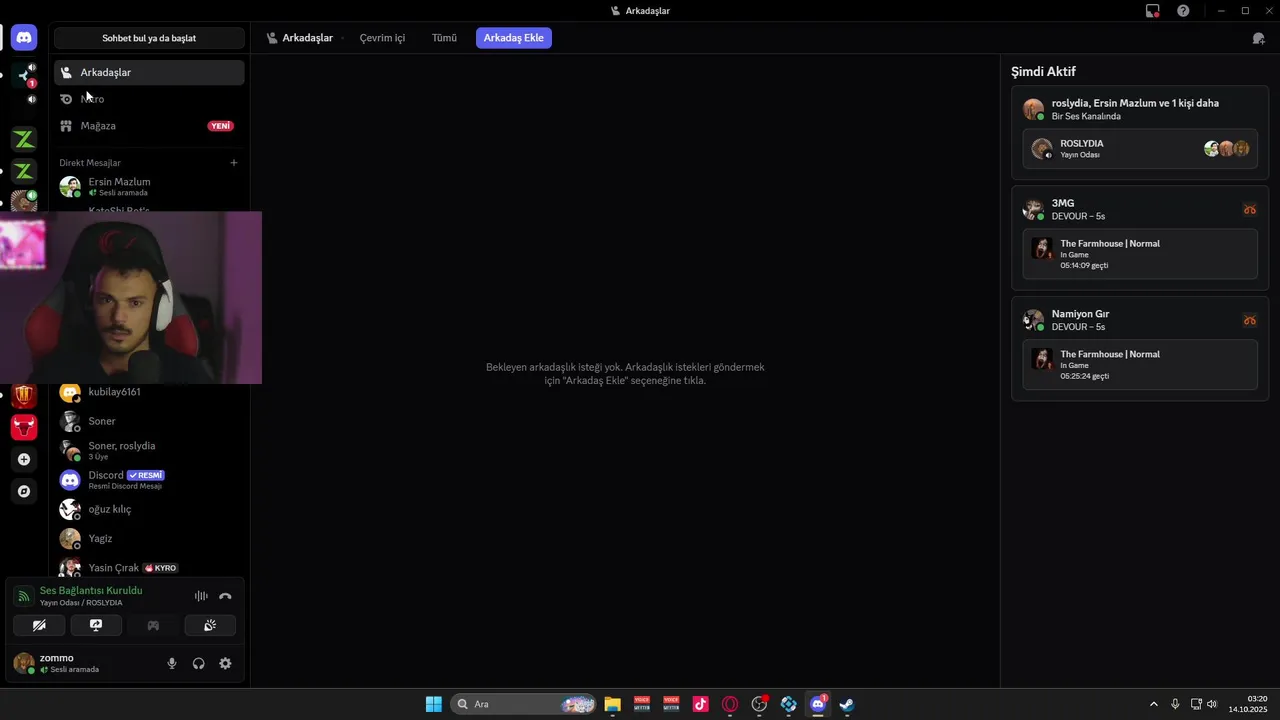Open the Discover servers compass icon

click(24, 491)
